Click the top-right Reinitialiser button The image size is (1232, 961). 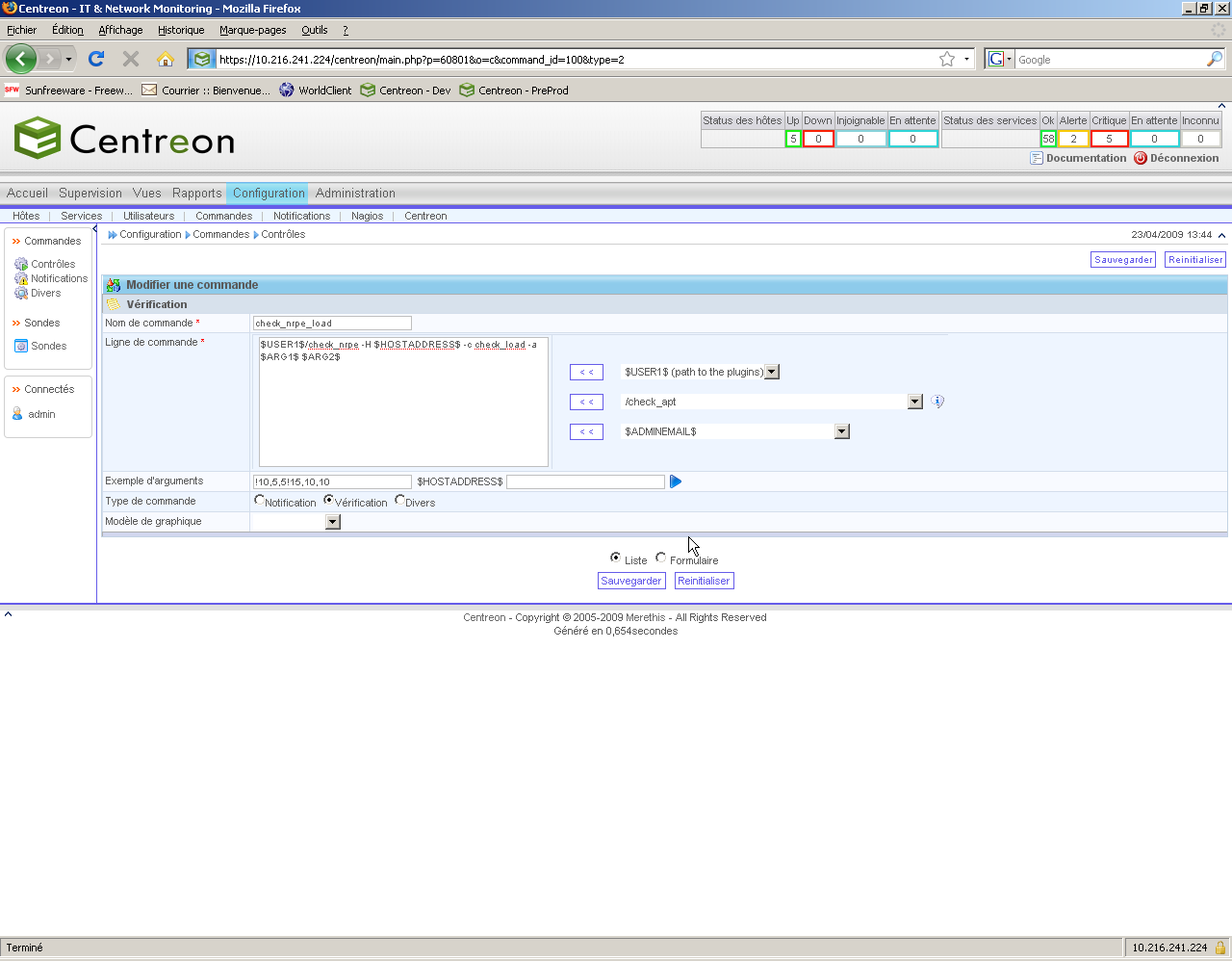click(x=1195, y=259)
